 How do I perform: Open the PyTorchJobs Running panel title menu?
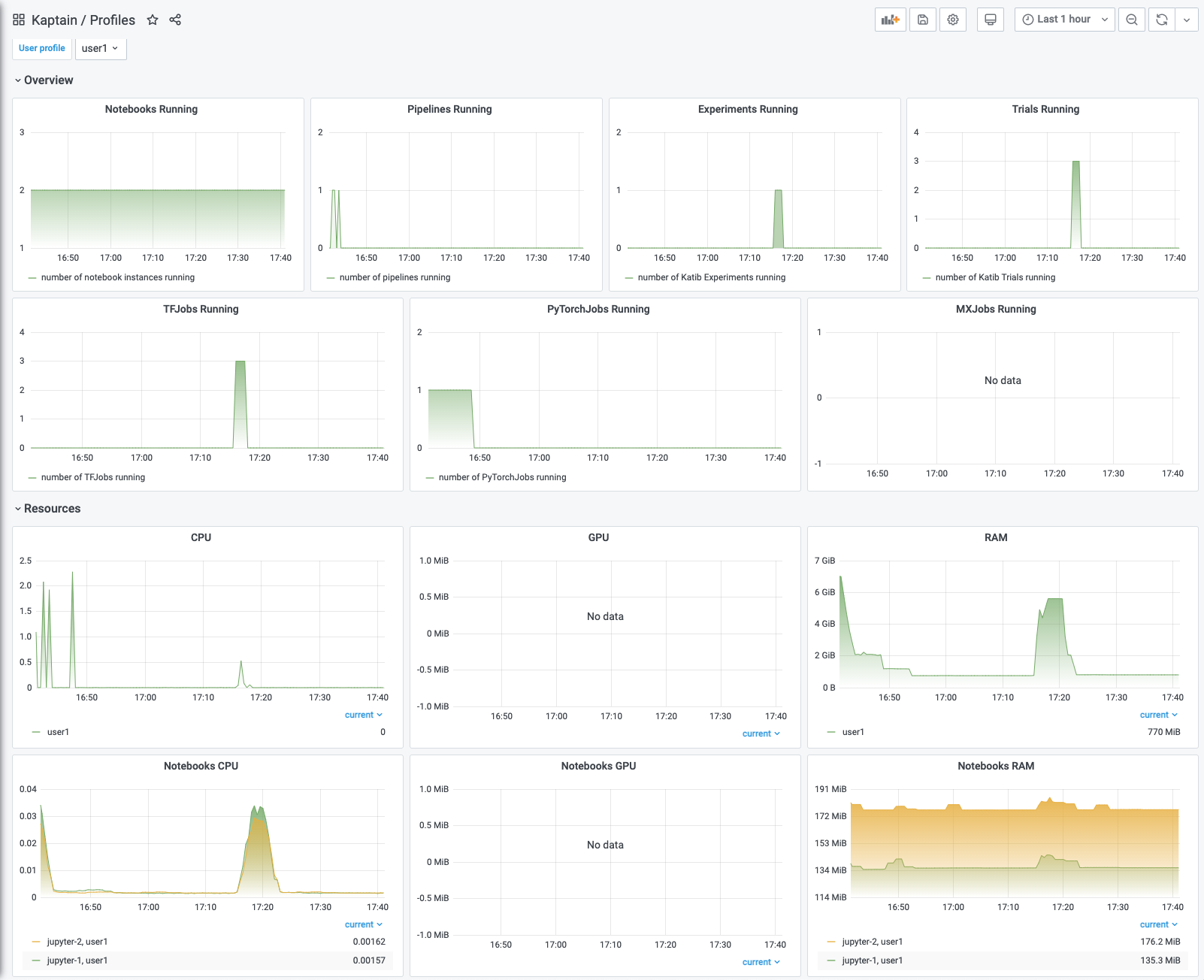[598, 309]
